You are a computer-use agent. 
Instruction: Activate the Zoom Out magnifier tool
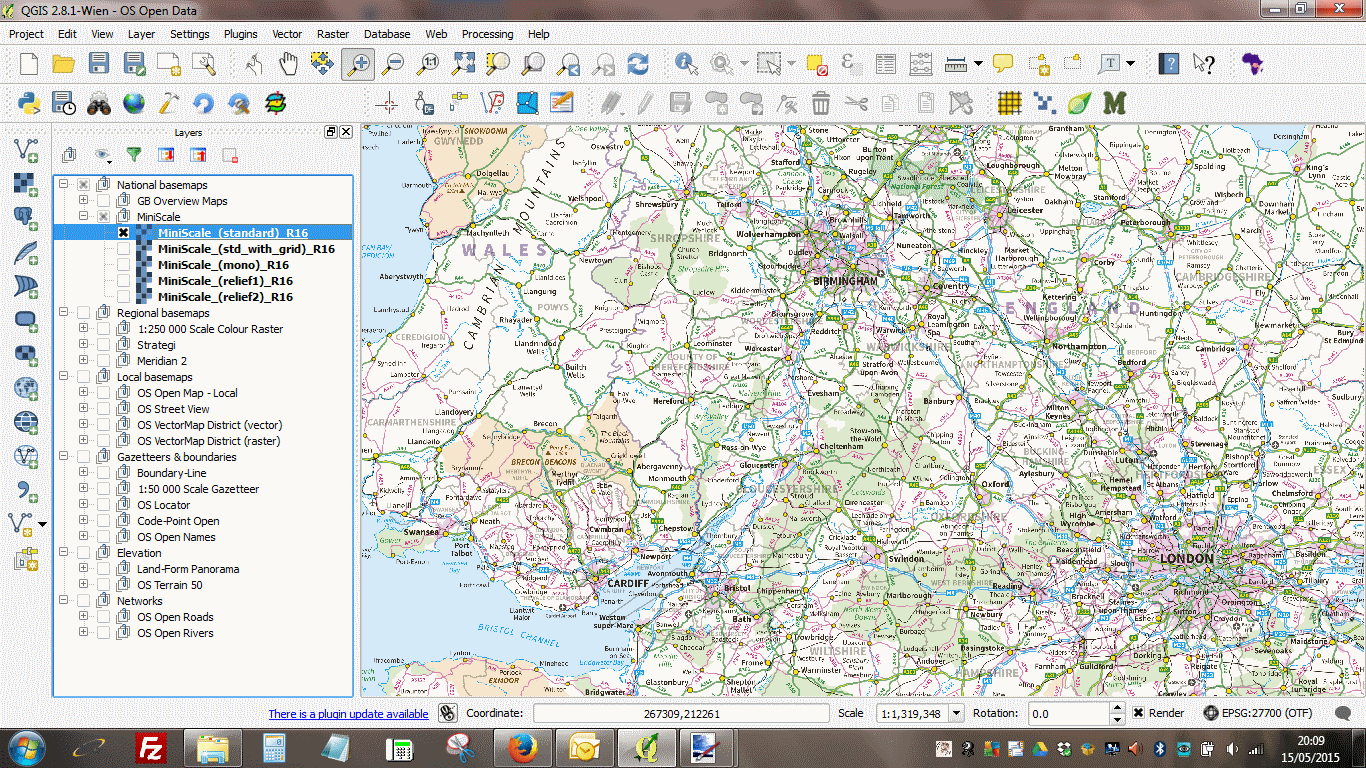393,64
